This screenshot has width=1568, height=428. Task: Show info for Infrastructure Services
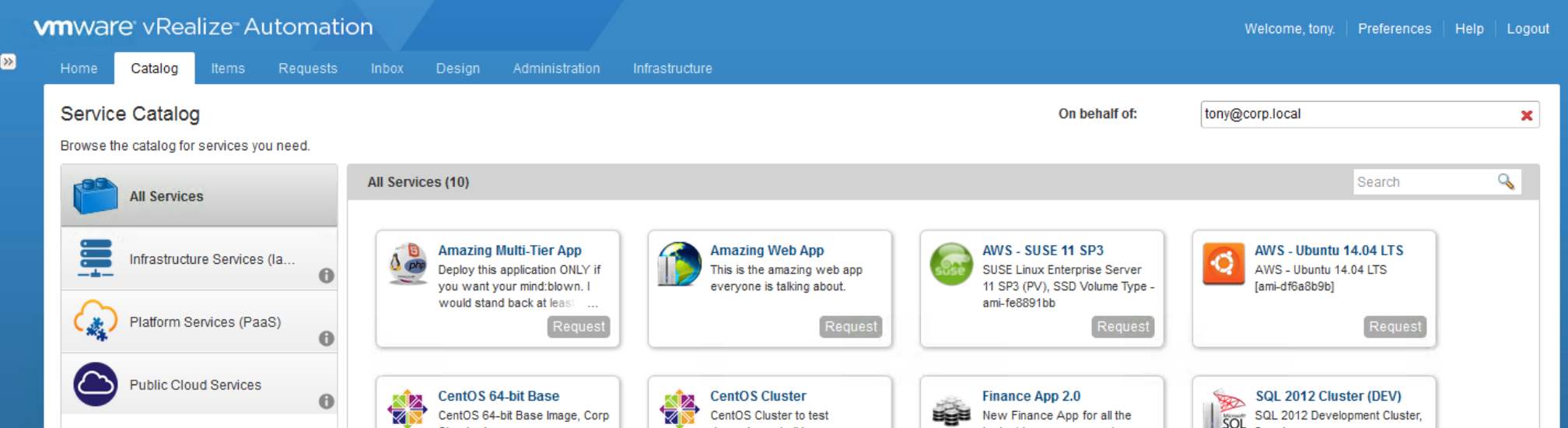click(327, 275)
